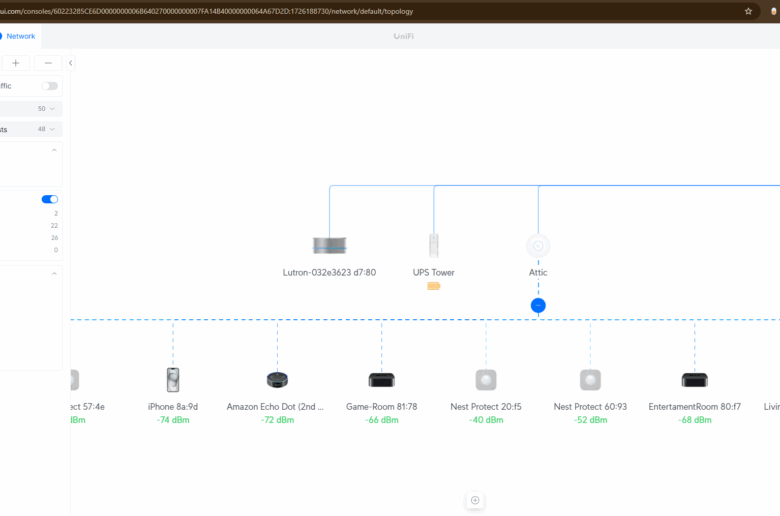The image size is (780, 516).
Task: Turn off the blue enabled toggle switch
Action: pyautogui.click(x=50, y=199)
